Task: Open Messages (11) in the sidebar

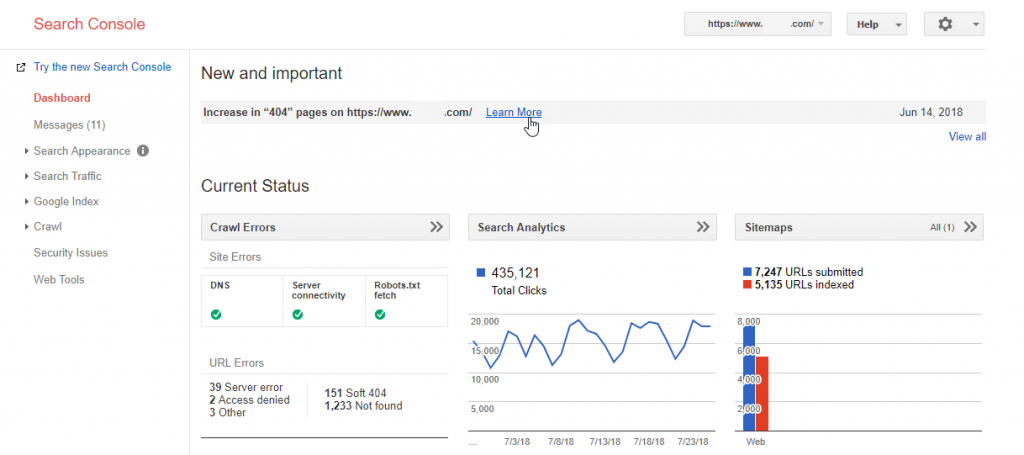Action: 69,125
